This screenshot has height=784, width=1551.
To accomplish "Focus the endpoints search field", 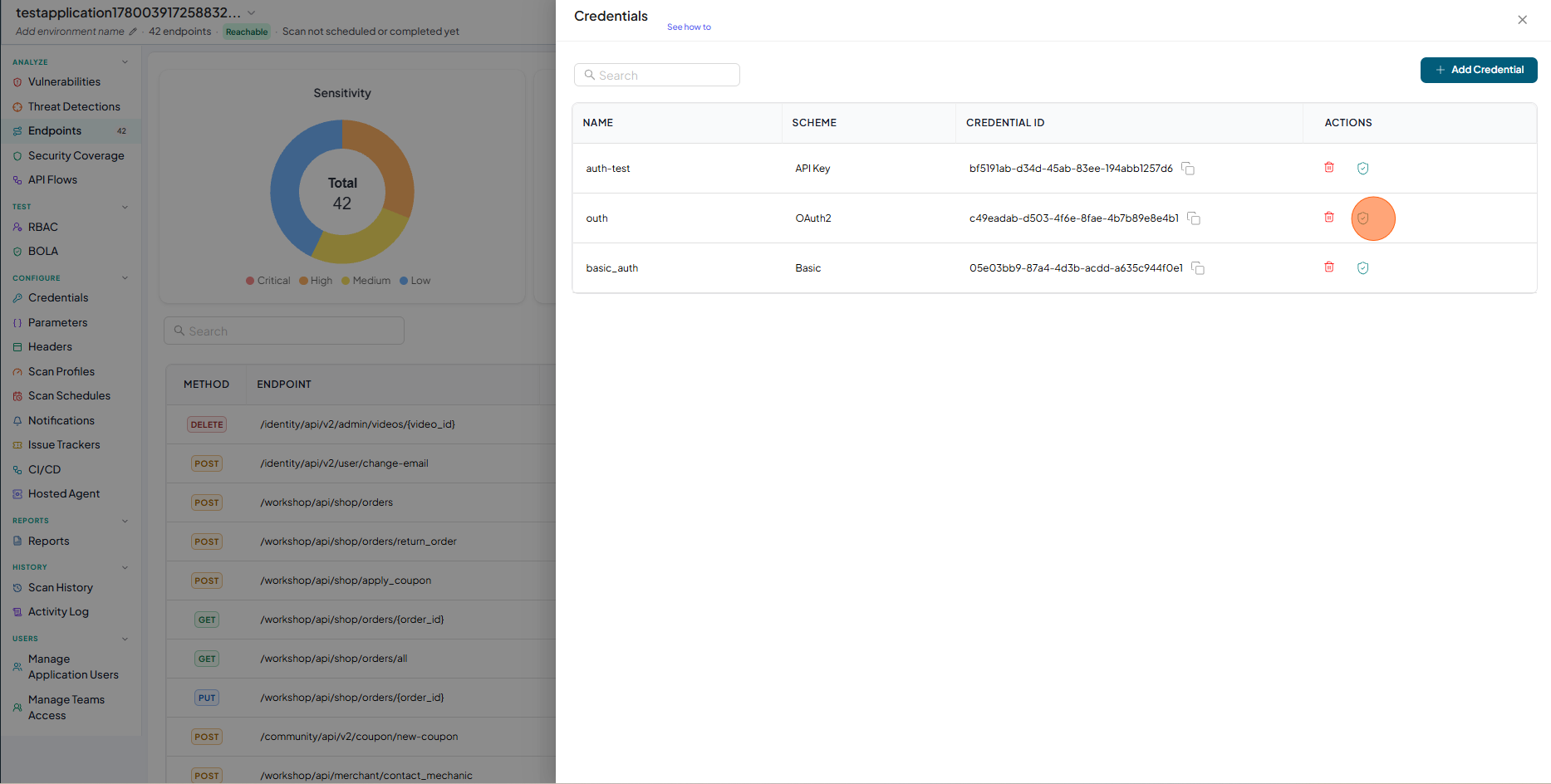I will (284, 331).
